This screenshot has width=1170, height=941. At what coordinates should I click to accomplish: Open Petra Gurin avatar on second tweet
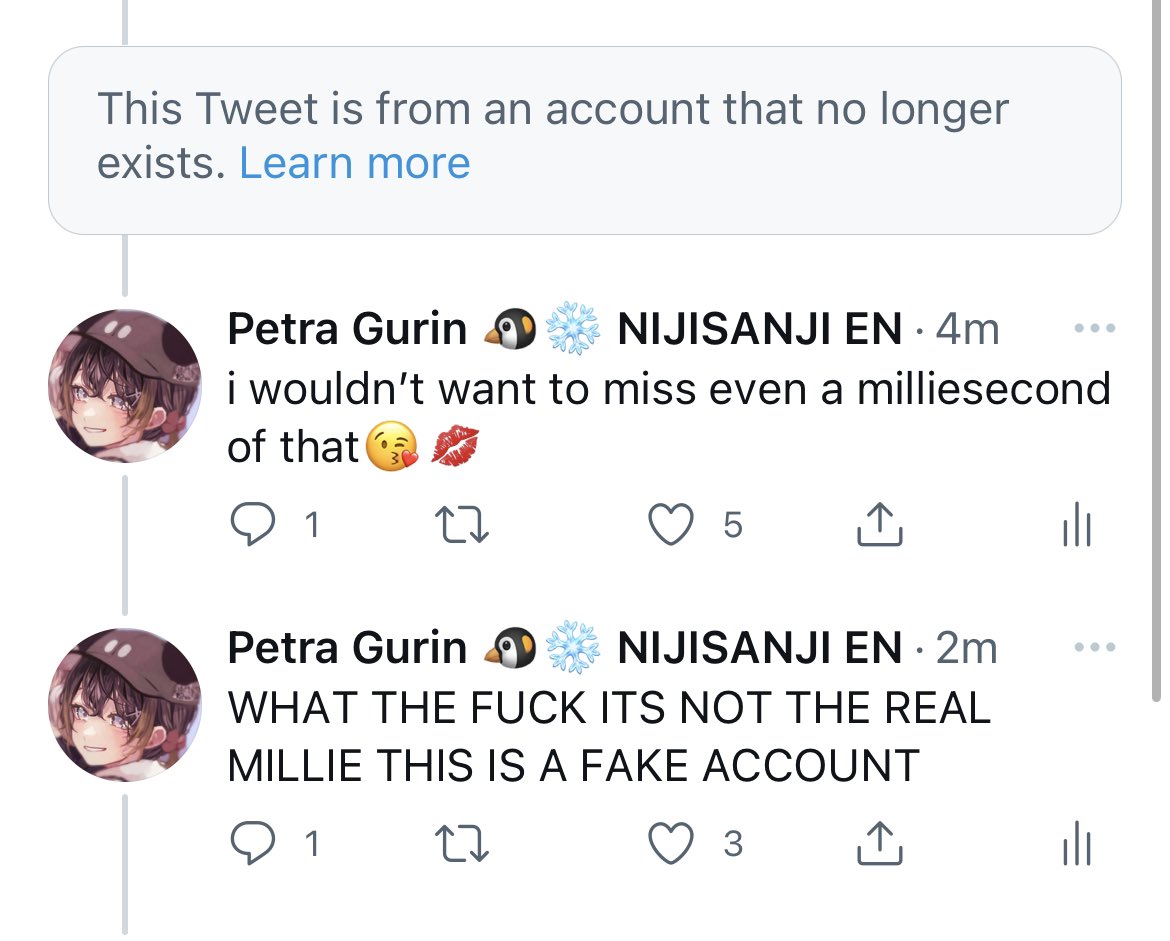[x=125, y=705]
